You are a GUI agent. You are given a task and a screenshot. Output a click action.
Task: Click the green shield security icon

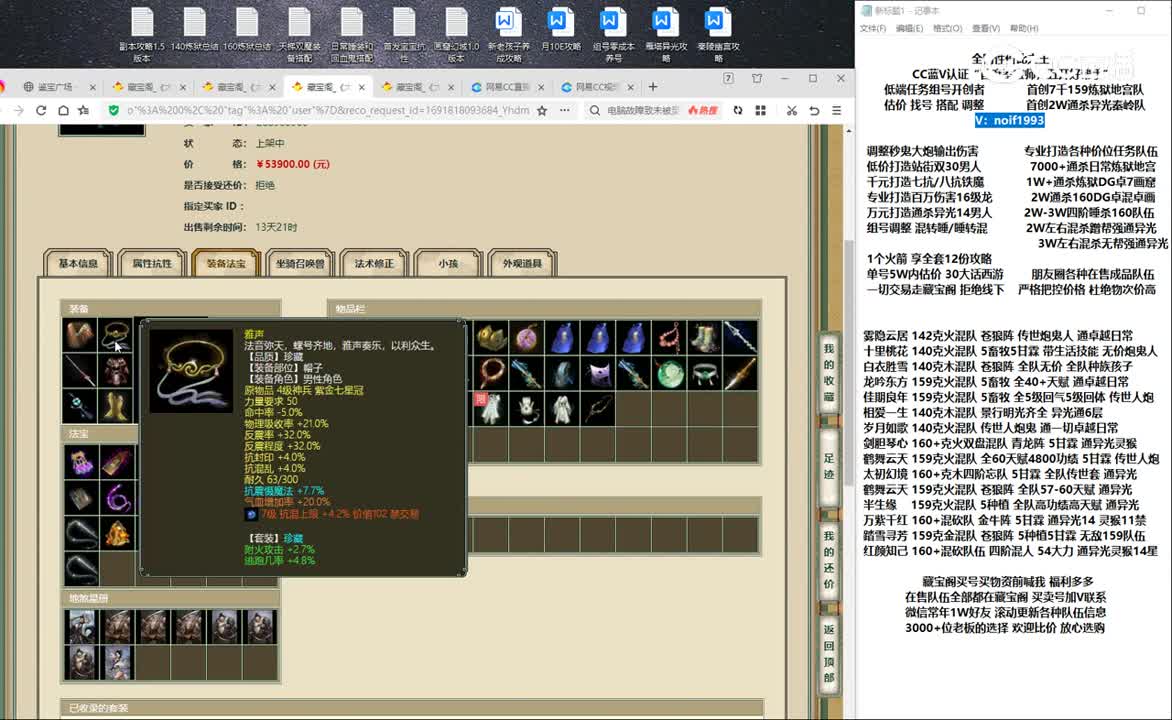pyautogui.click(x=114, y=110)
